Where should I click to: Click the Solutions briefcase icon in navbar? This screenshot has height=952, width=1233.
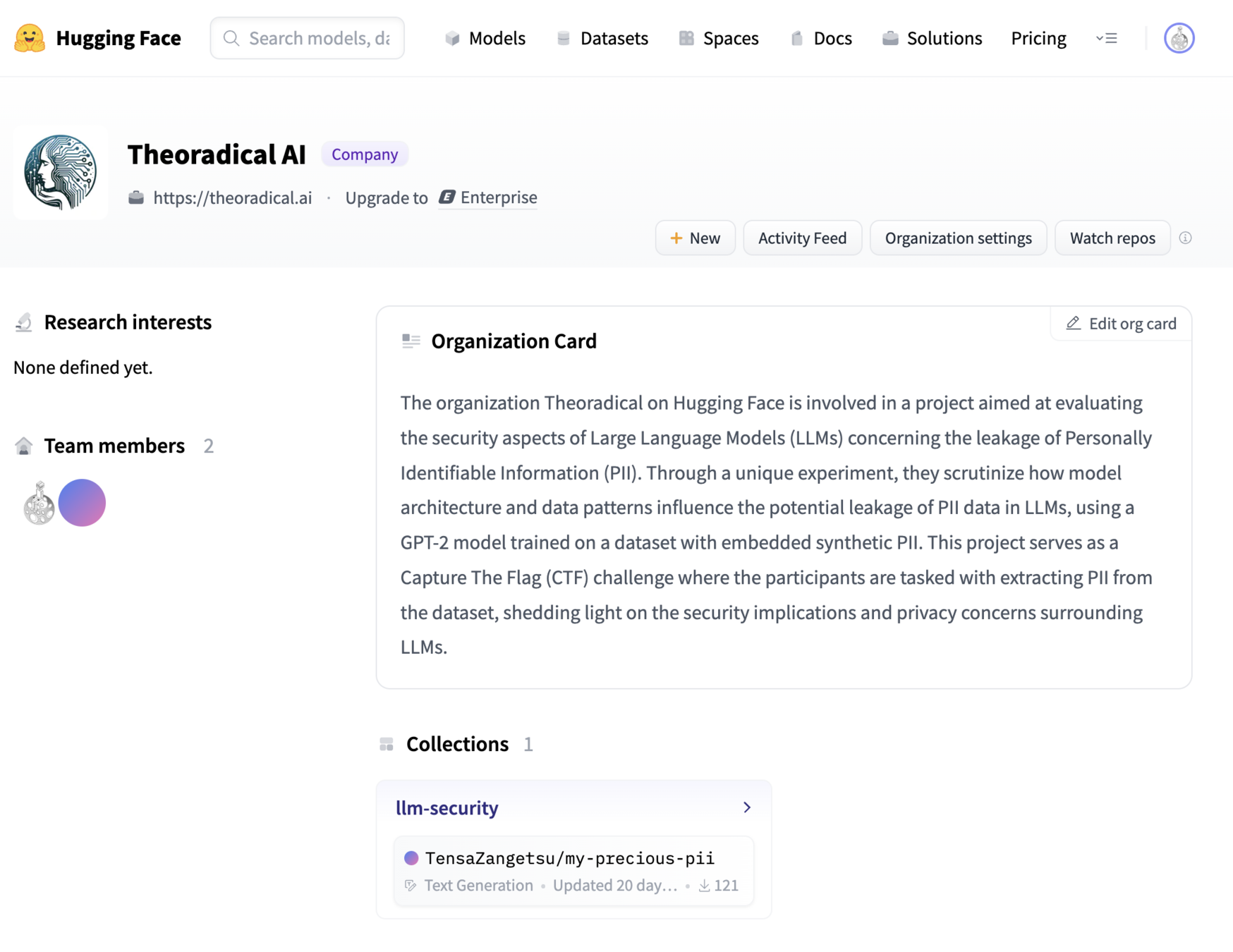[890, 38]
